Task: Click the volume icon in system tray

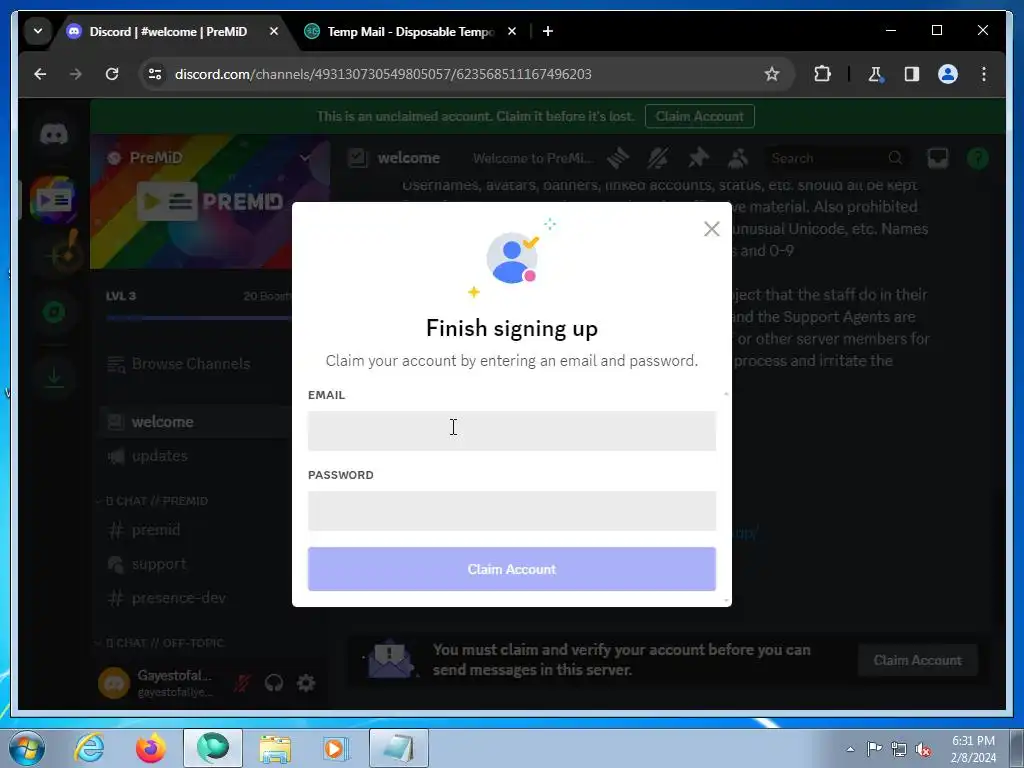Action: pyautogui.click(x=923, y=749)
